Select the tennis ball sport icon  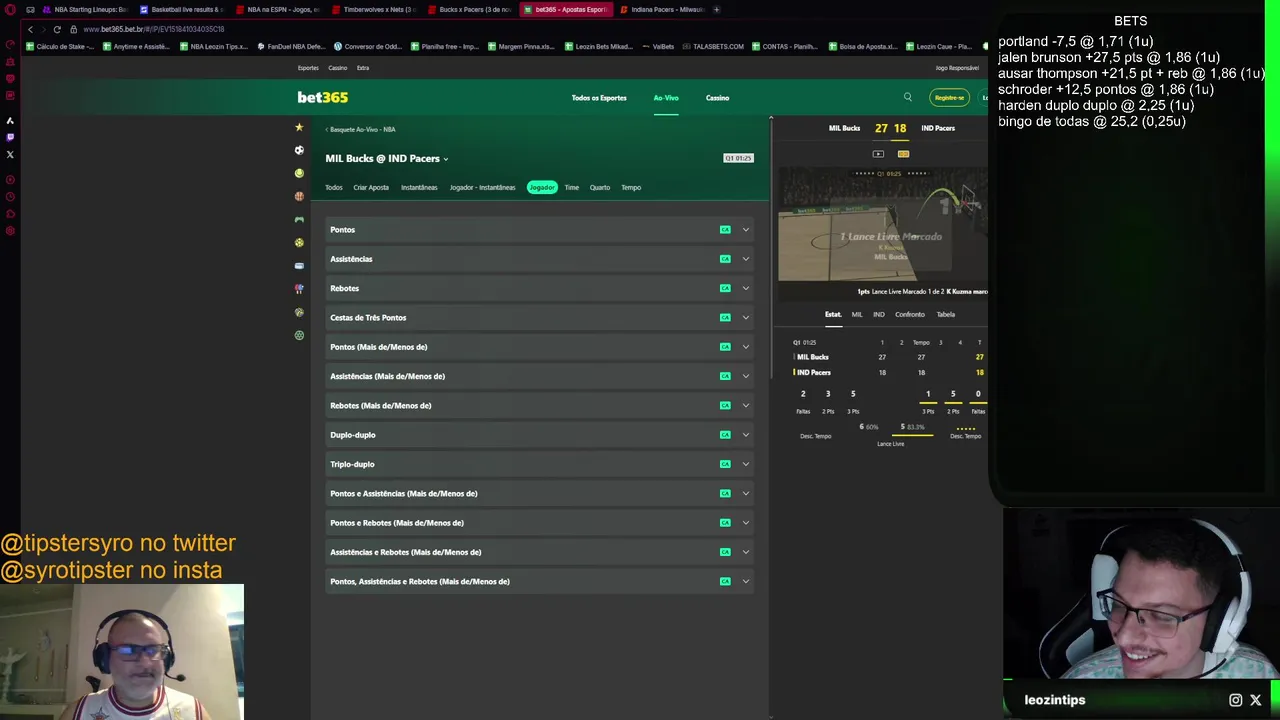pos(298,173)
